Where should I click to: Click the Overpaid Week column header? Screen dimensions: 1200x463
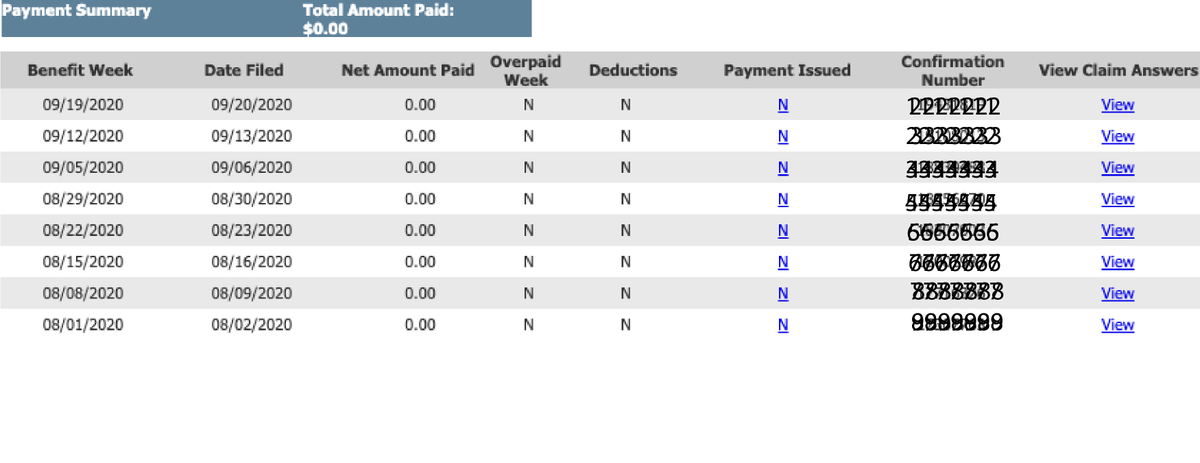tap(526, 70)
